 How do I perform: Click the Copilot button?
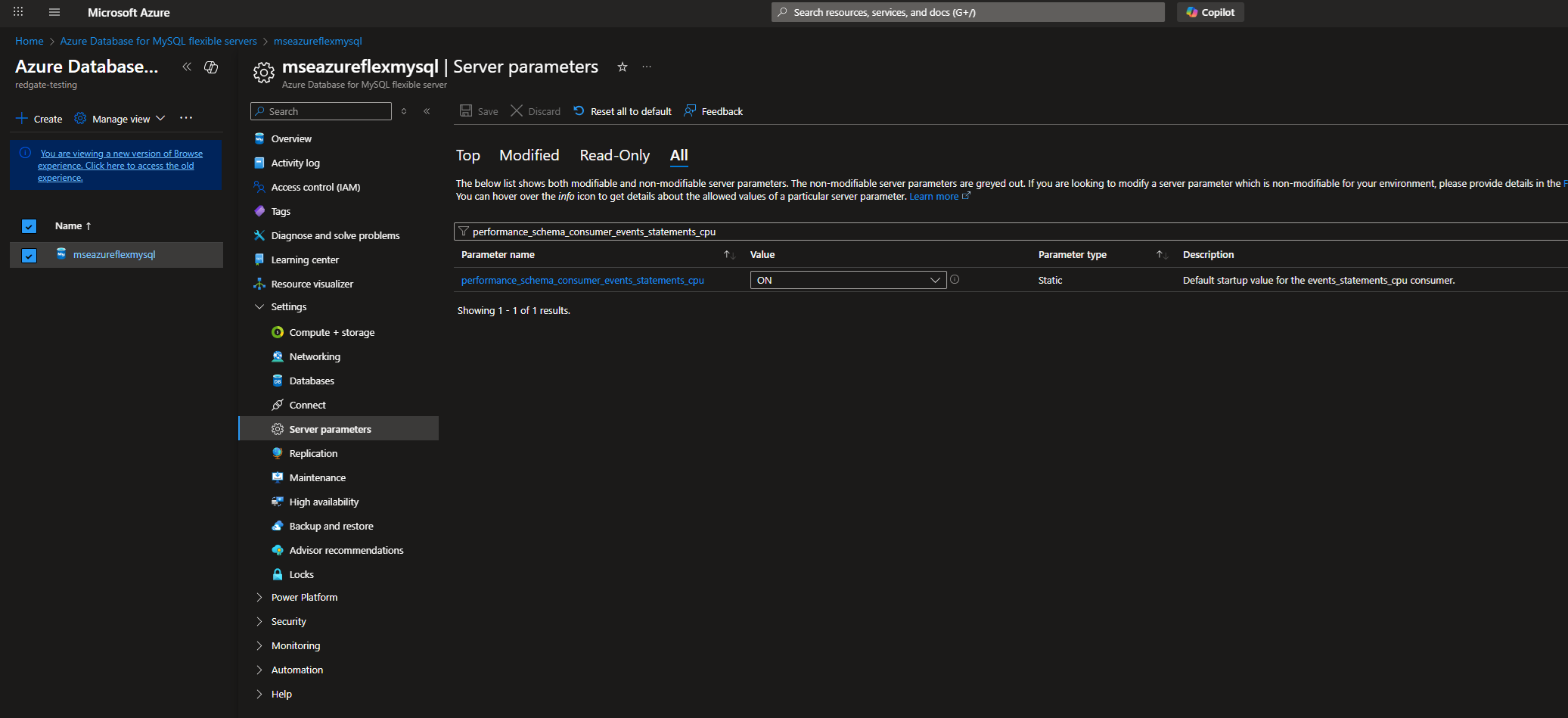tap(1210, 12)
